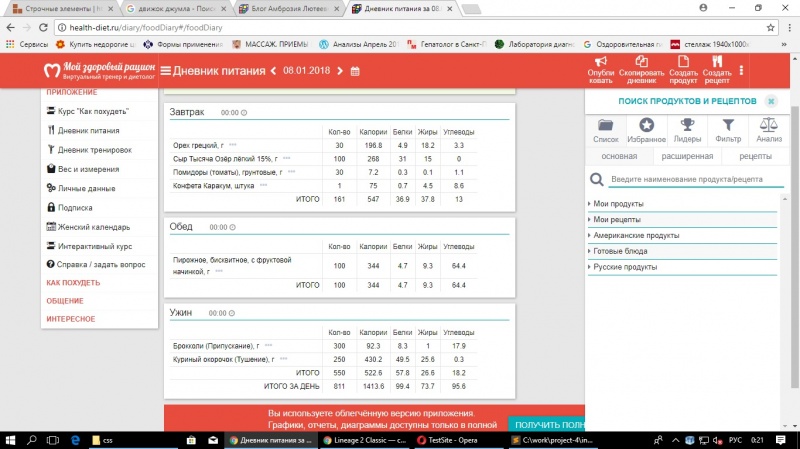Open the calendar date picker icon
800x449 pixels.
pyautogui.click(x=354, y=71)
